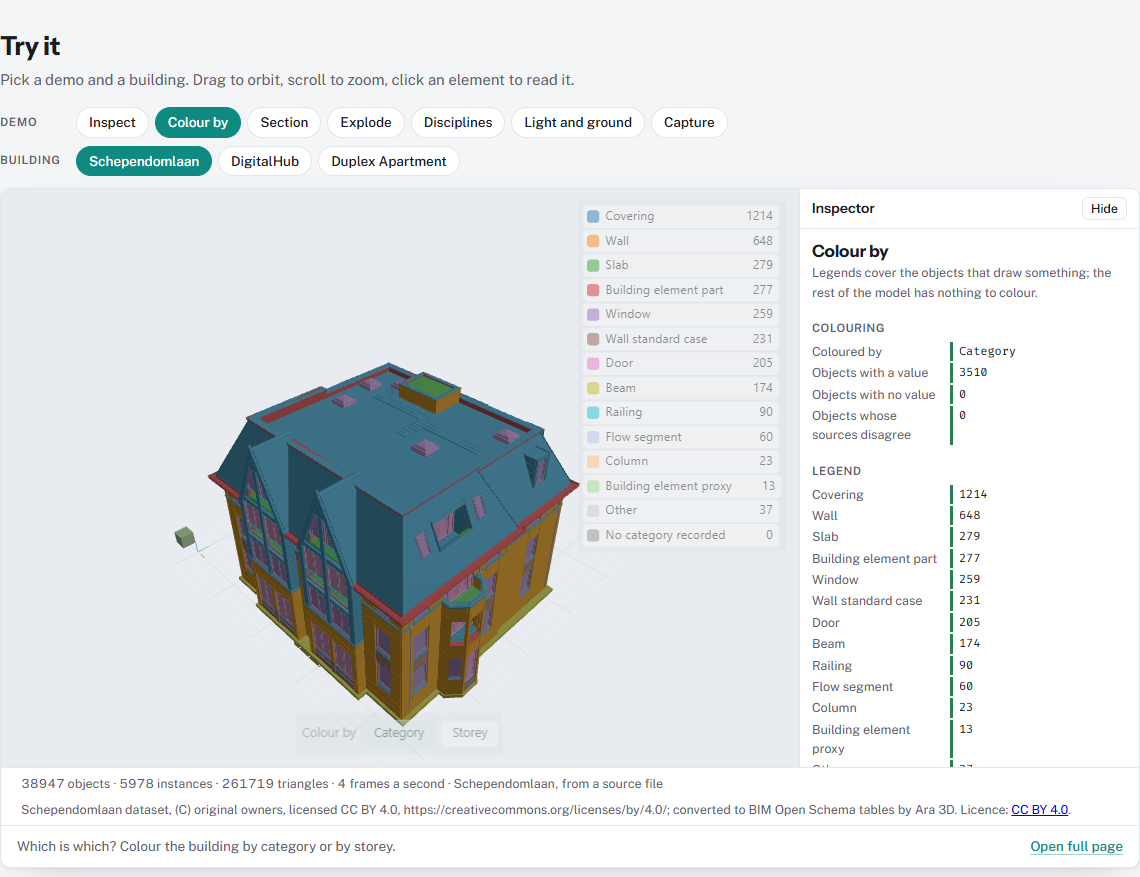
Task: Click the red Building element part swatch
Action: [593, 290]
